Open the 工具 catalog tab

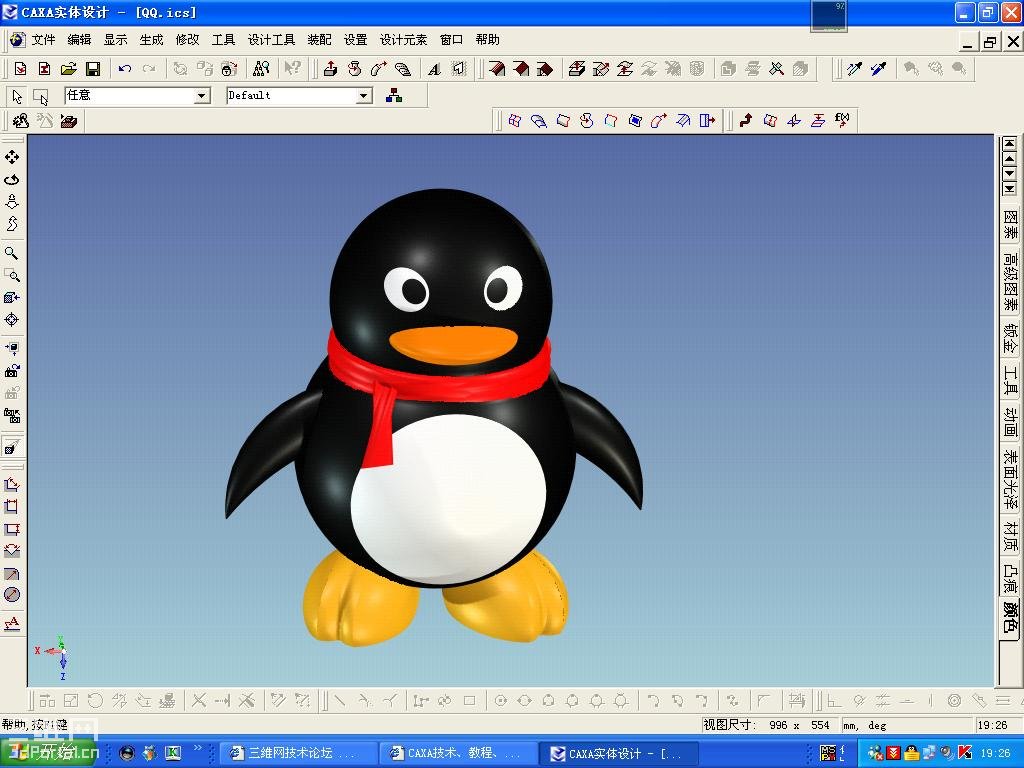[1010, 381]
